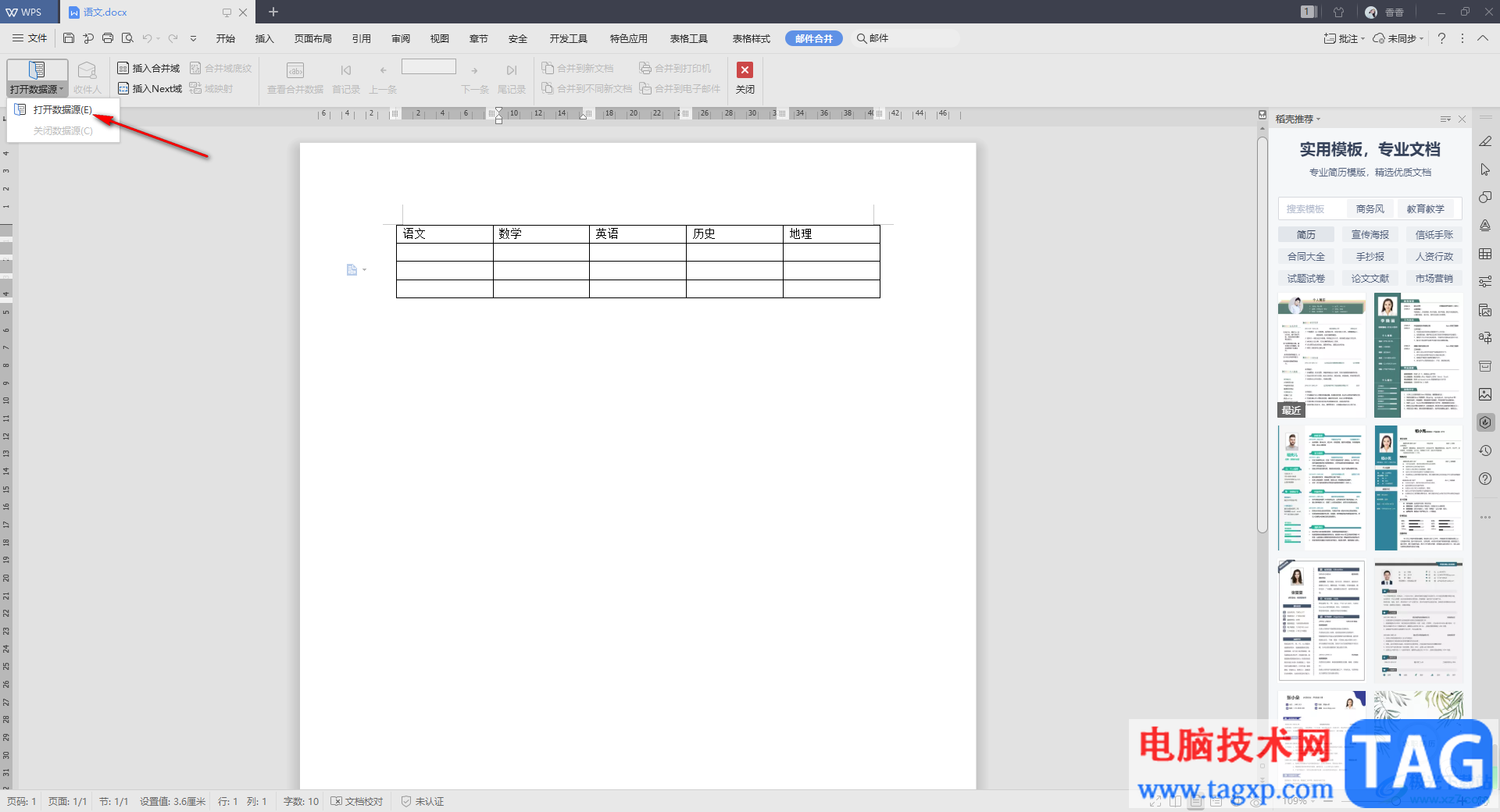Image resolution: width=1500 pixels, height=812 pixels.
Task: Open the 文件 menu
Action: click(30, 38)
